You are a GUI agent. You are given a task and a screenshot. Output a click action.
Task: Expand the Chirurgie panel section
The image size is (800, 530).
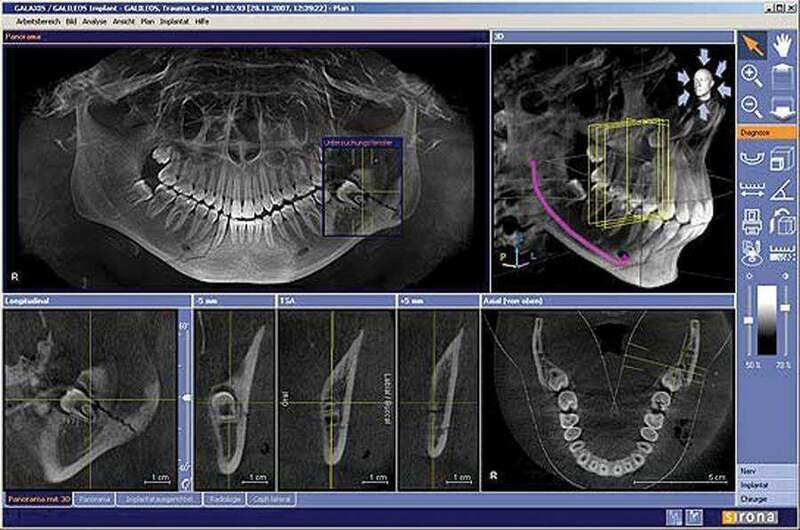(x=766, y=499)
